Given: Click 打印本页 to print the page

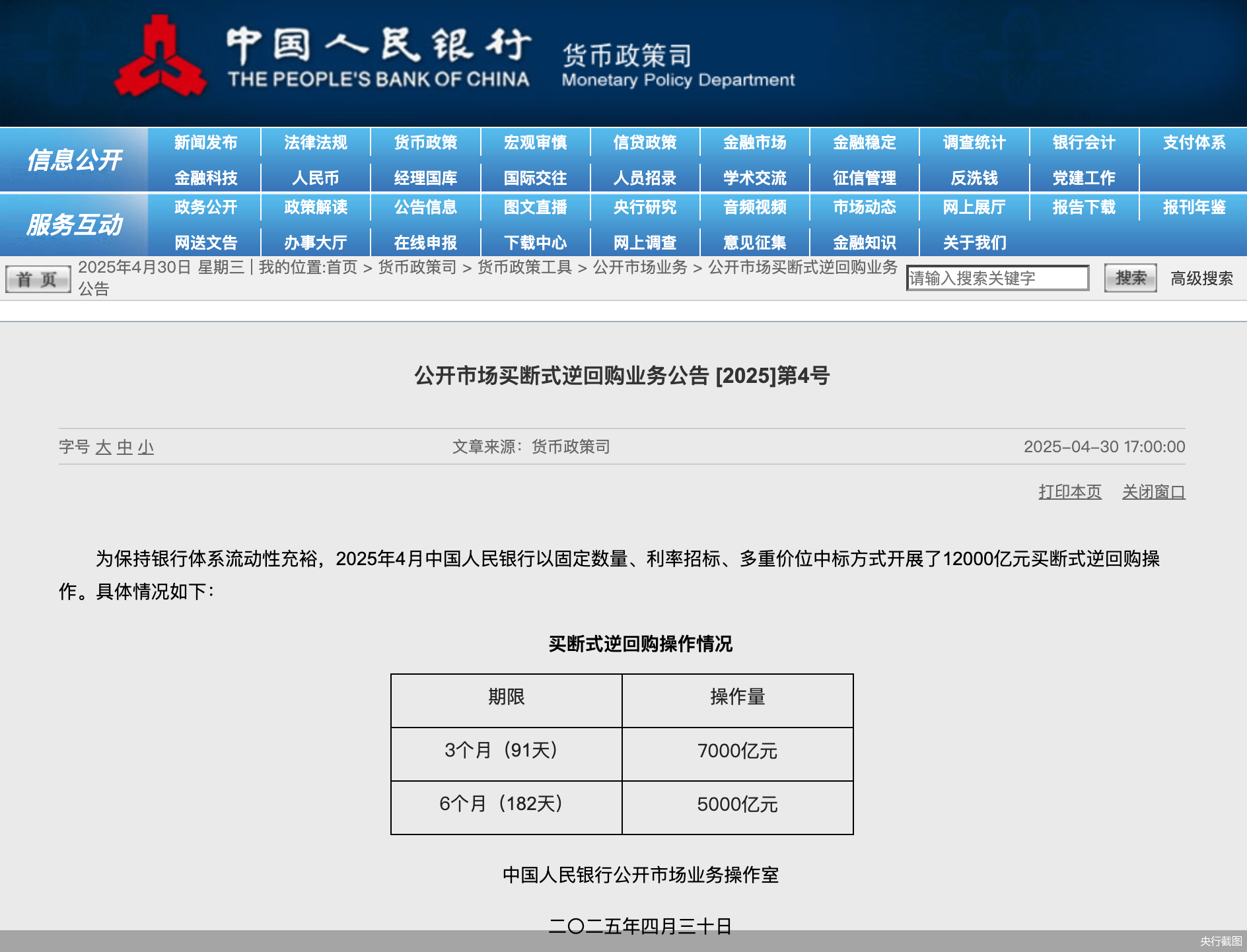Looking at the screenshot, I should (1069, 492).
